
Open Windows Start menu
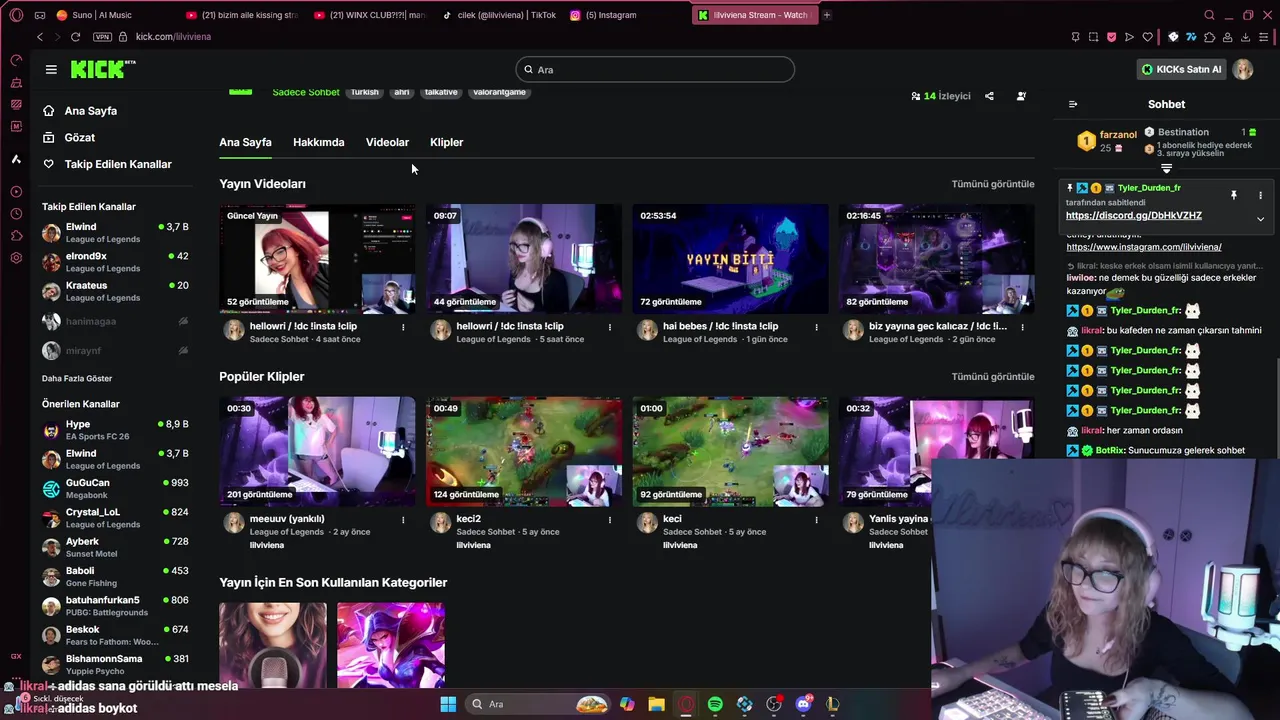click(448, 704)
